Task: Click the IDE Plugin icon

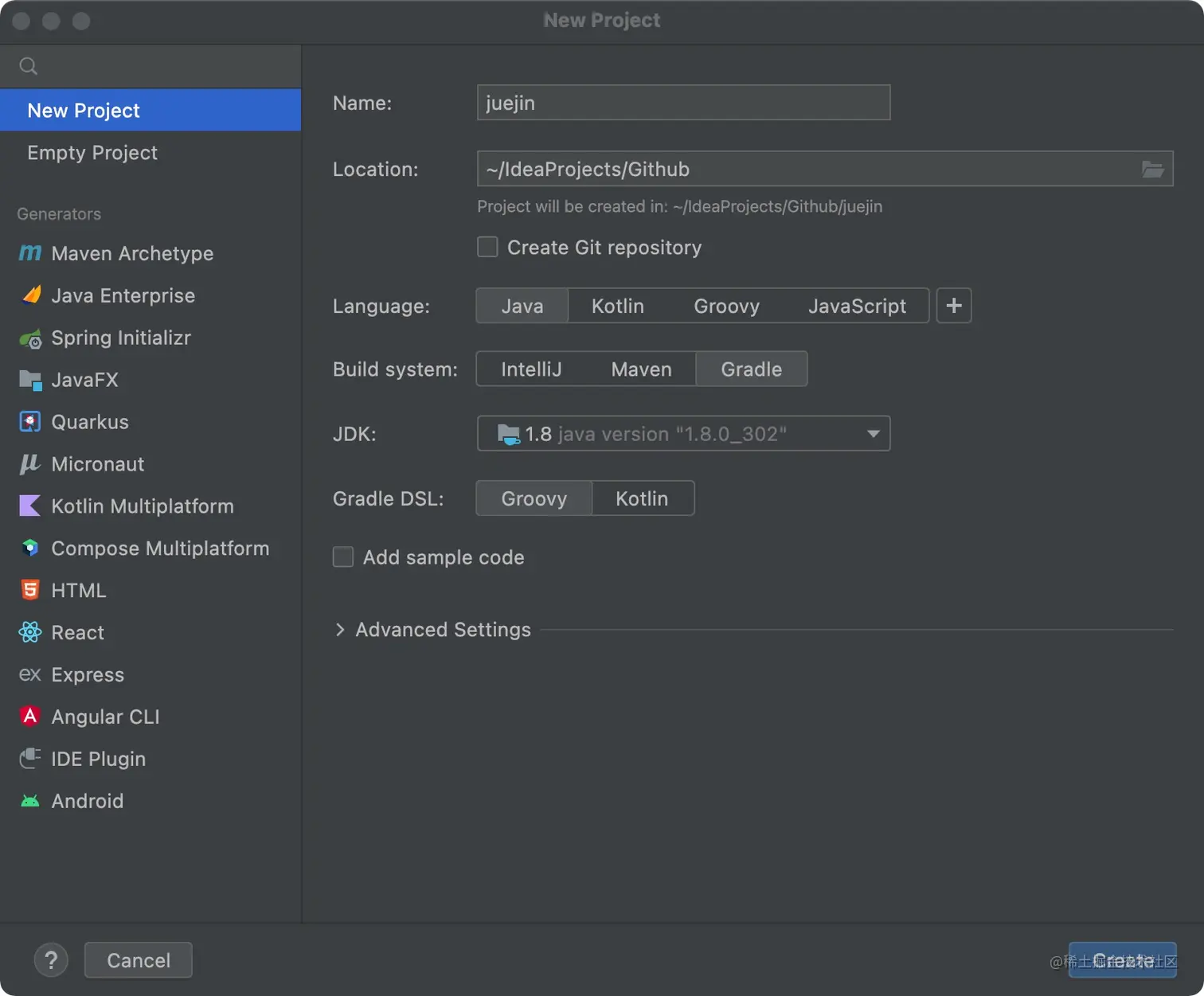Action: pyautogui.click(x=30, y=759)
